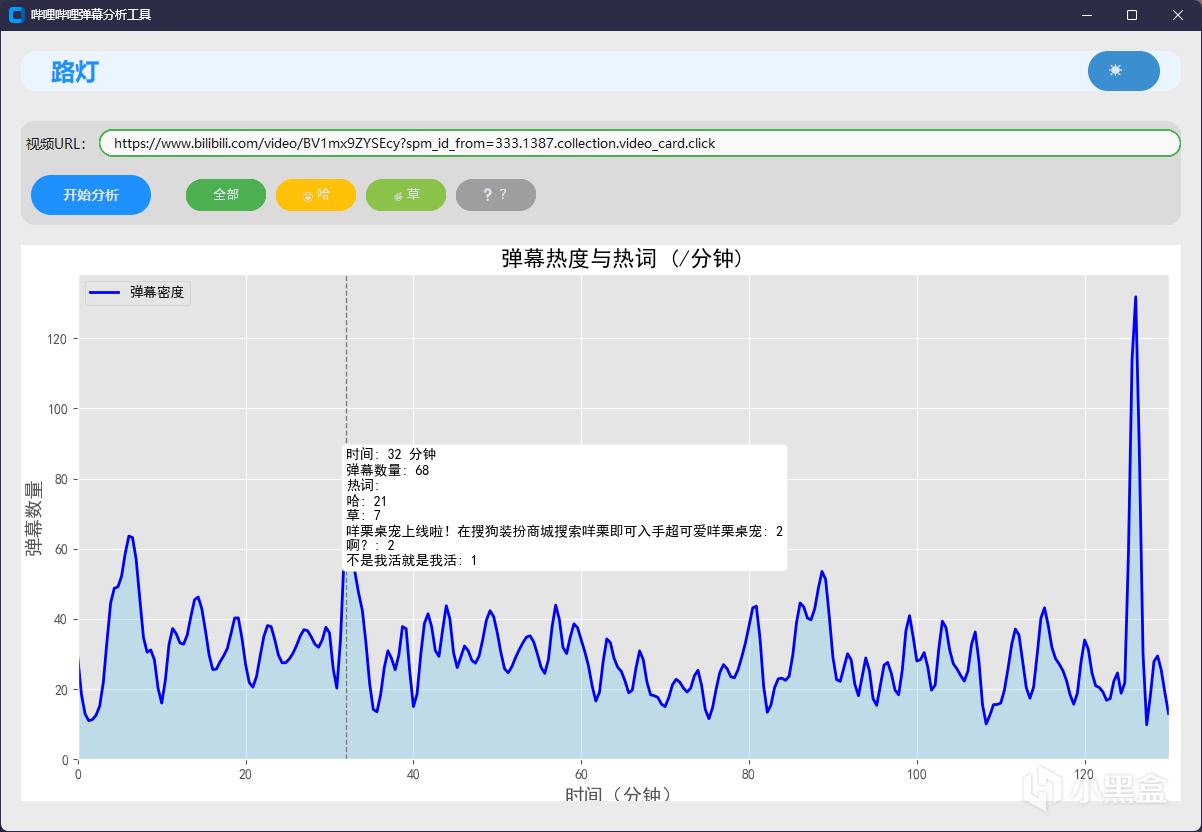Click the 开始分析 button
This screenshot has width=1202, height=832.
pyautogui.click(x=91, y=195)
